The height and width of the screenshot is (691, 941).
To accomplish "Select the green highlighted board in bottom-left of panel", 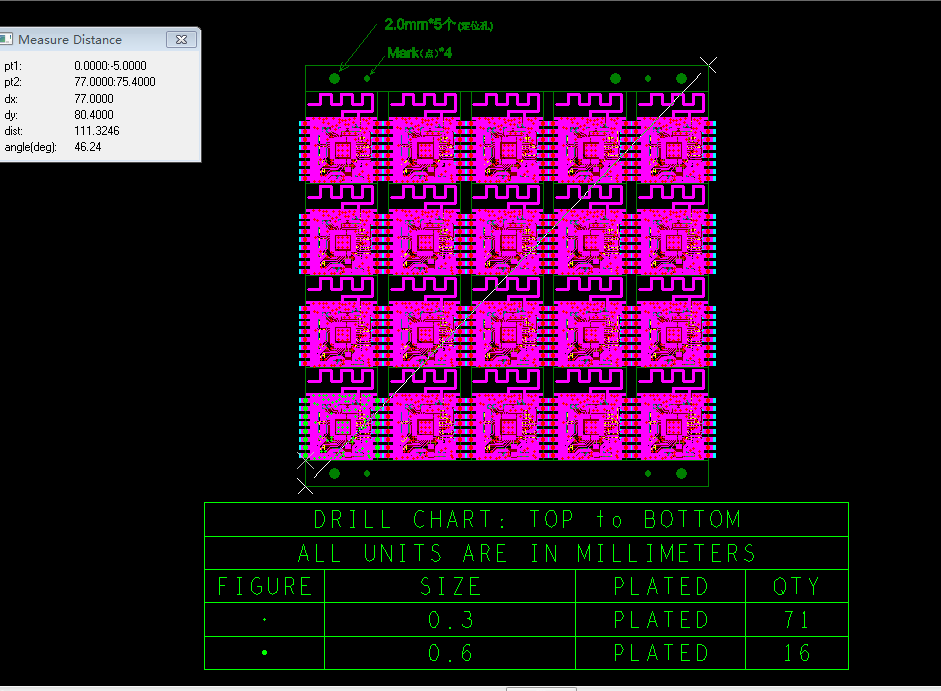I will (x=340, y=427).
